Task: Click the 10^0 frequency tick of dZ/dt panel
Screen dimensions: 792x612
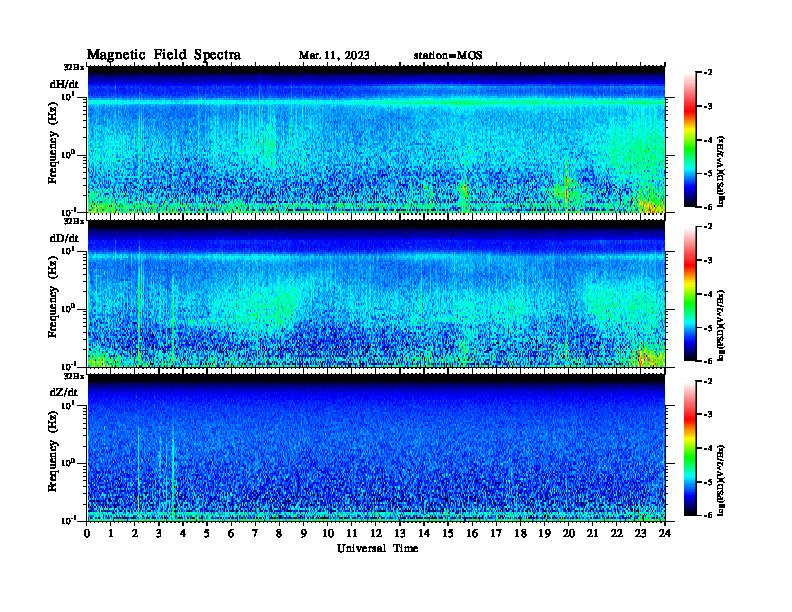Action: point(67,462)
